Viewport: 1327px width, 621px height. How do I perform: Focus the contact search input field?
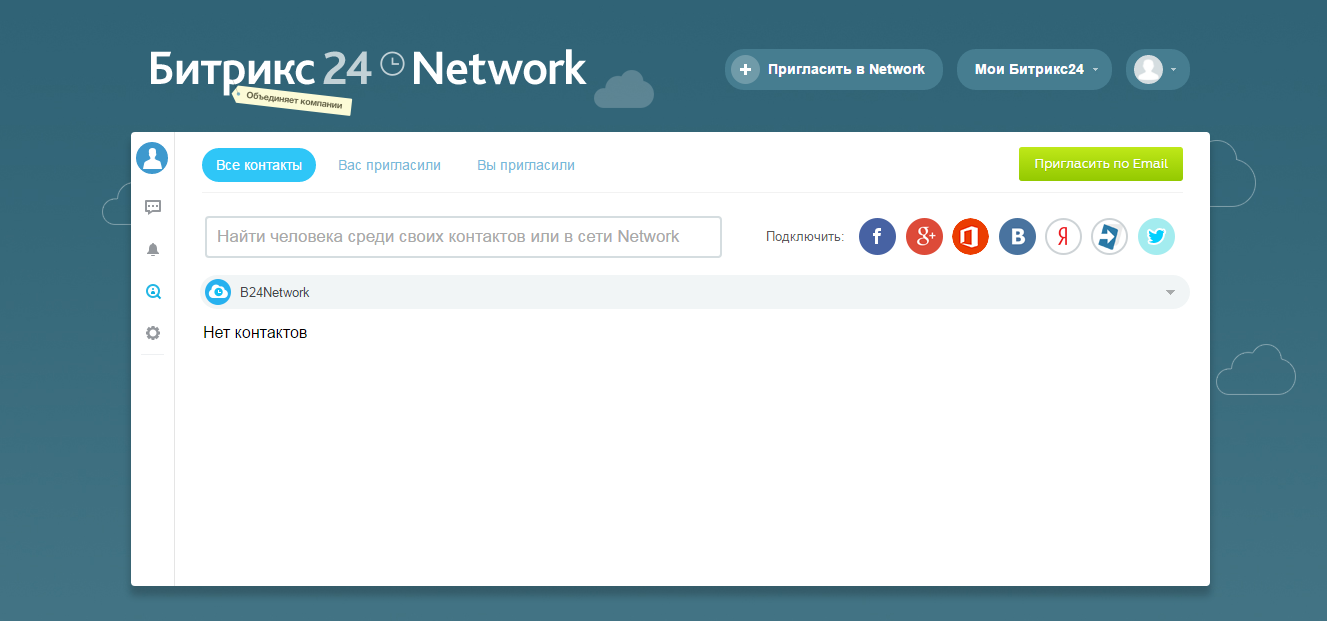(463, 237)
